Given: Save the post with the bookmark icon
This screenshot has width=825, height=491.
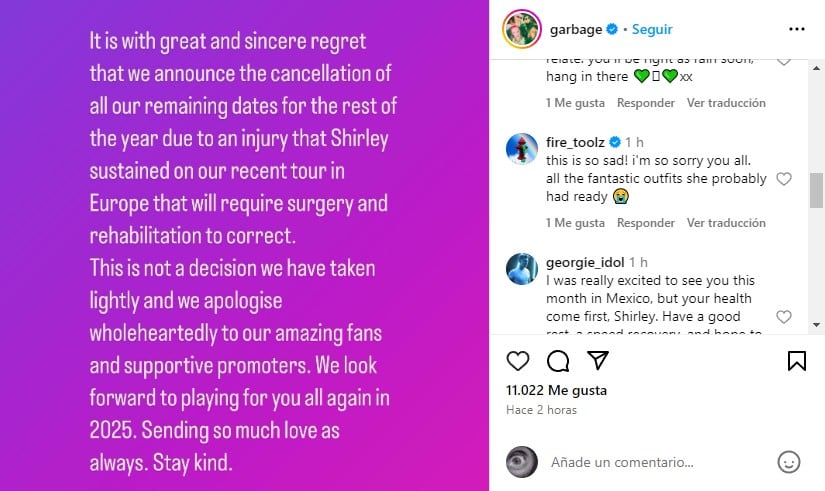Looking at the screenshot, I should click(797, 361).
